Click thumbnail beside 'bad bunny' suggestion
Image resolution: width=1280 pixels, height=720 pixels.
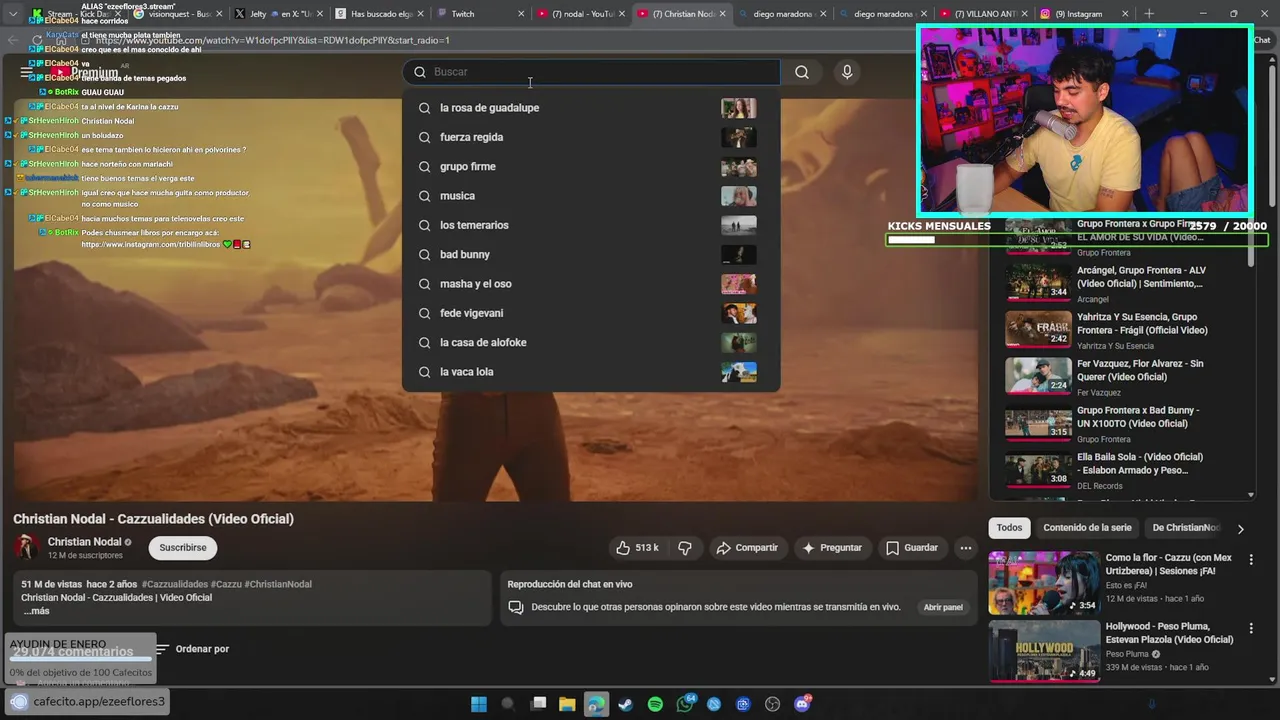tap(739, 255)
